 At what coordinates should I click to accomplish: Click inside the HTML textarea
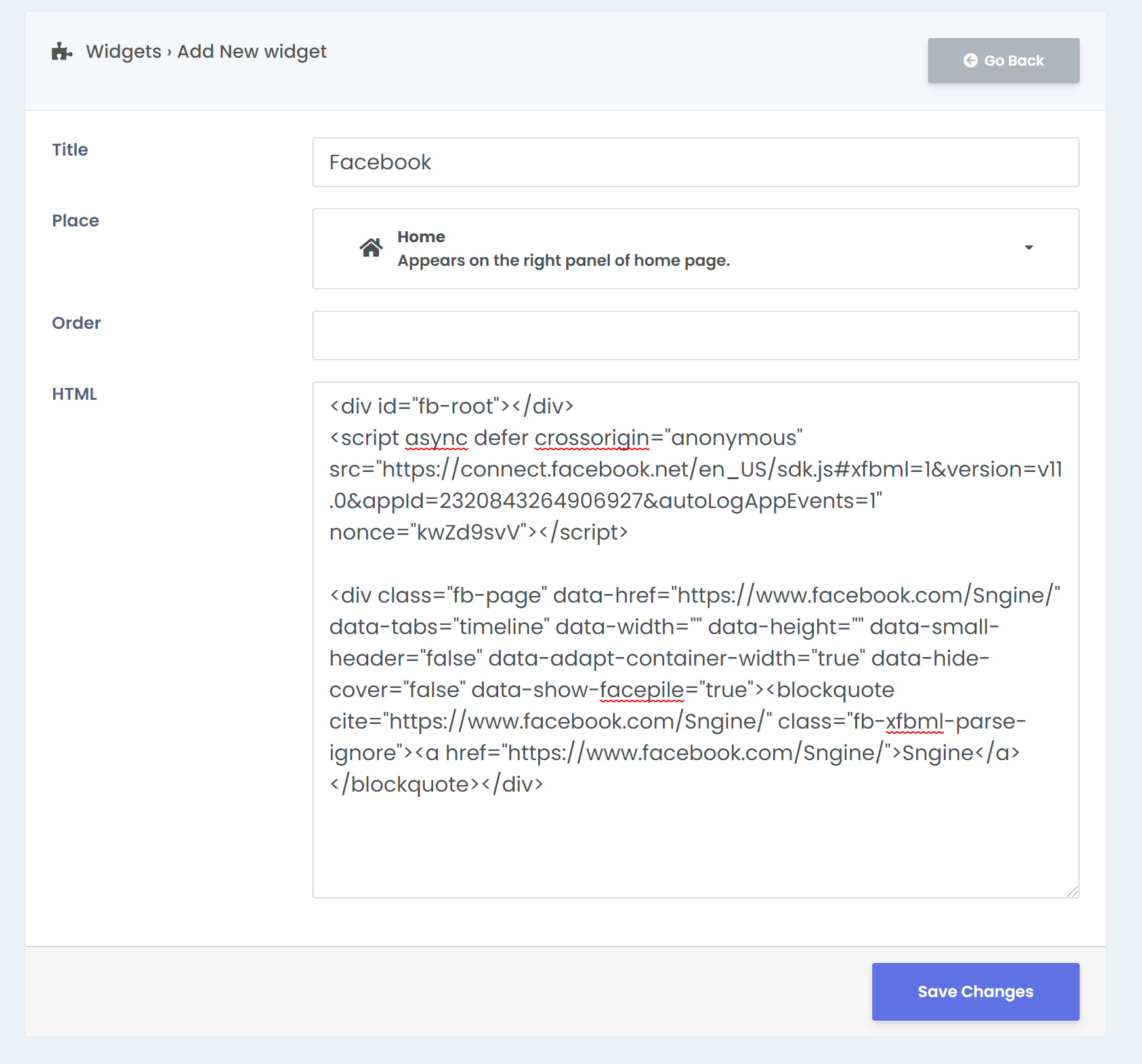(x=696, y=640)
